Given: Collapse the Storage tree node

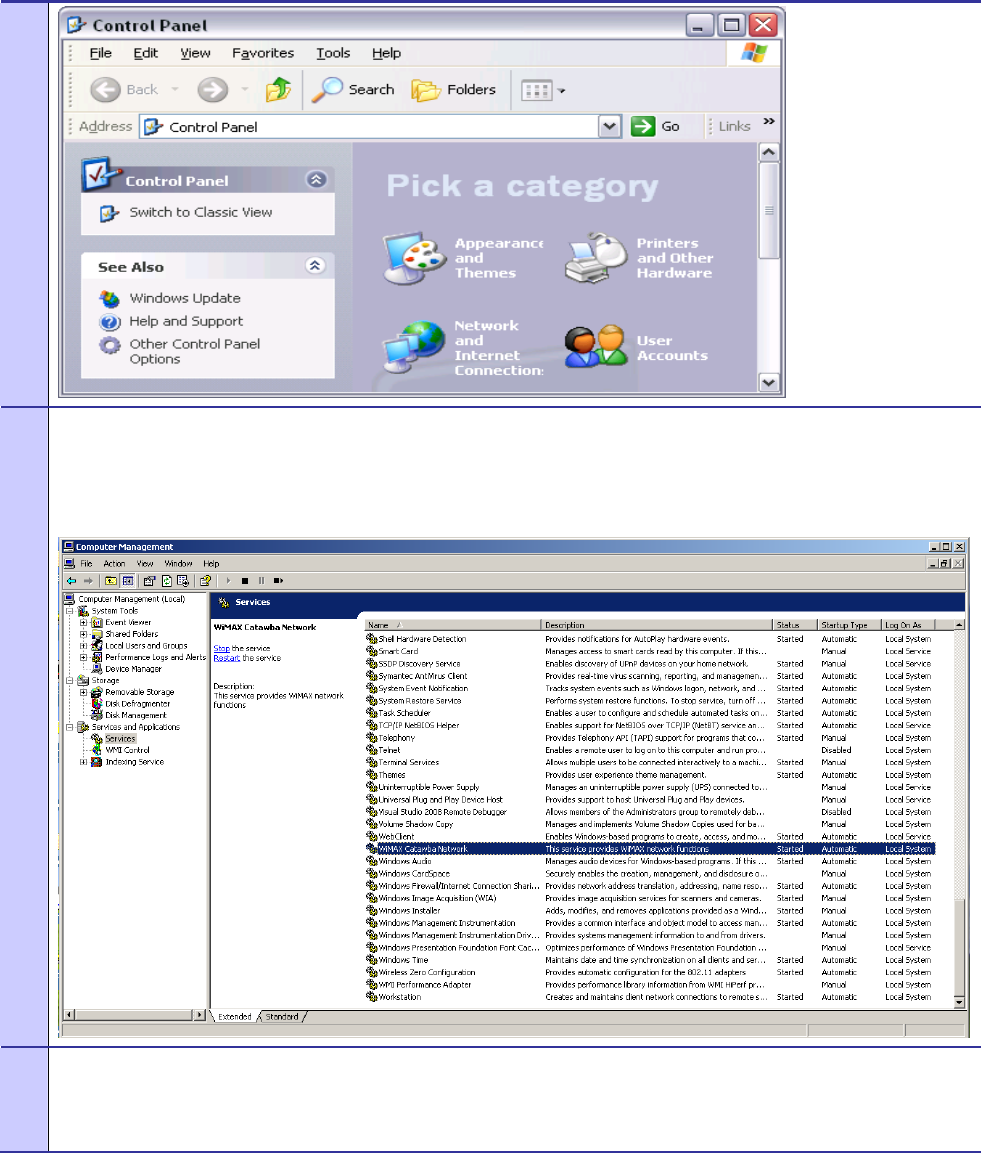Looking at the screenshot, I should pos(71,681).
